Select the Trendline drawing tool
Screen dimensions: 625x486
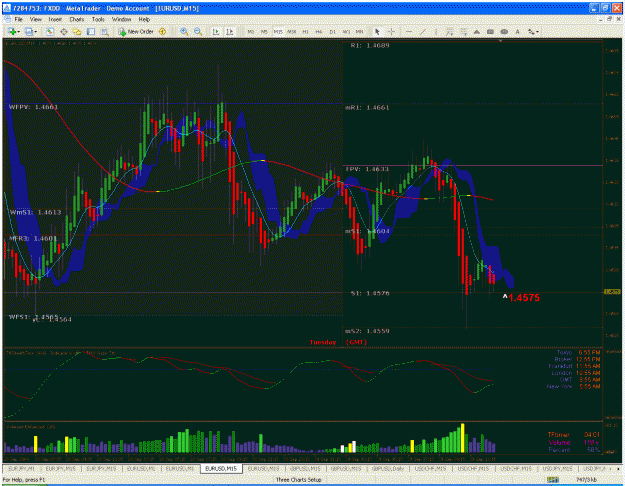pyautogui.click(x=423, y=31)
